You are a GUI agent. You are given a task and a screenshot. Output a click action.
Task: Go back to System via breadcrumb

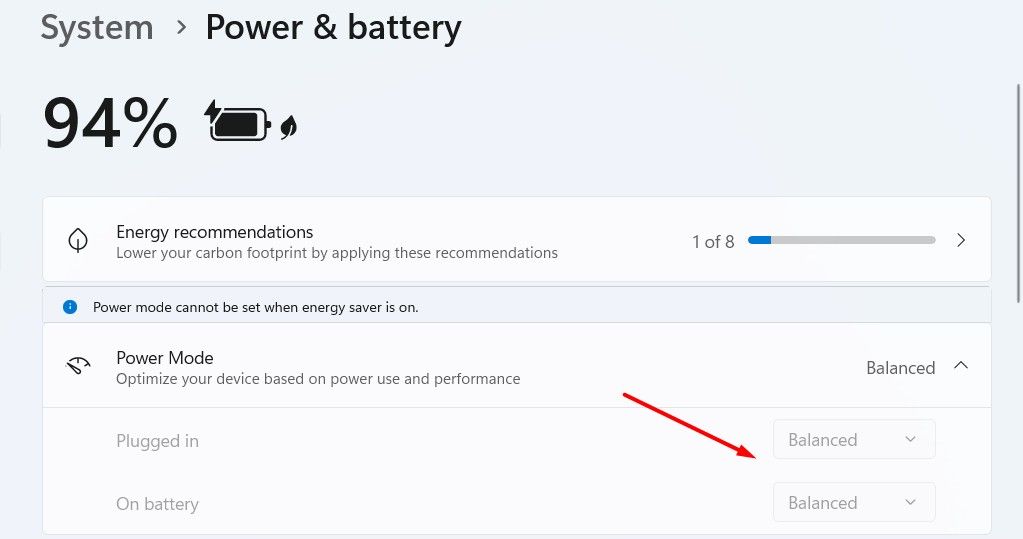[x=97, y=27]
